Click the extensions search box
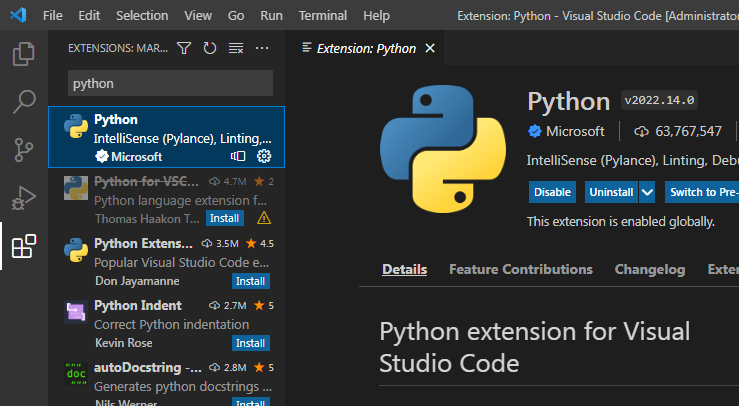Image resolution: width=739 pixels, height=406 pixels. pyautogui.click(x=170, y=83)
